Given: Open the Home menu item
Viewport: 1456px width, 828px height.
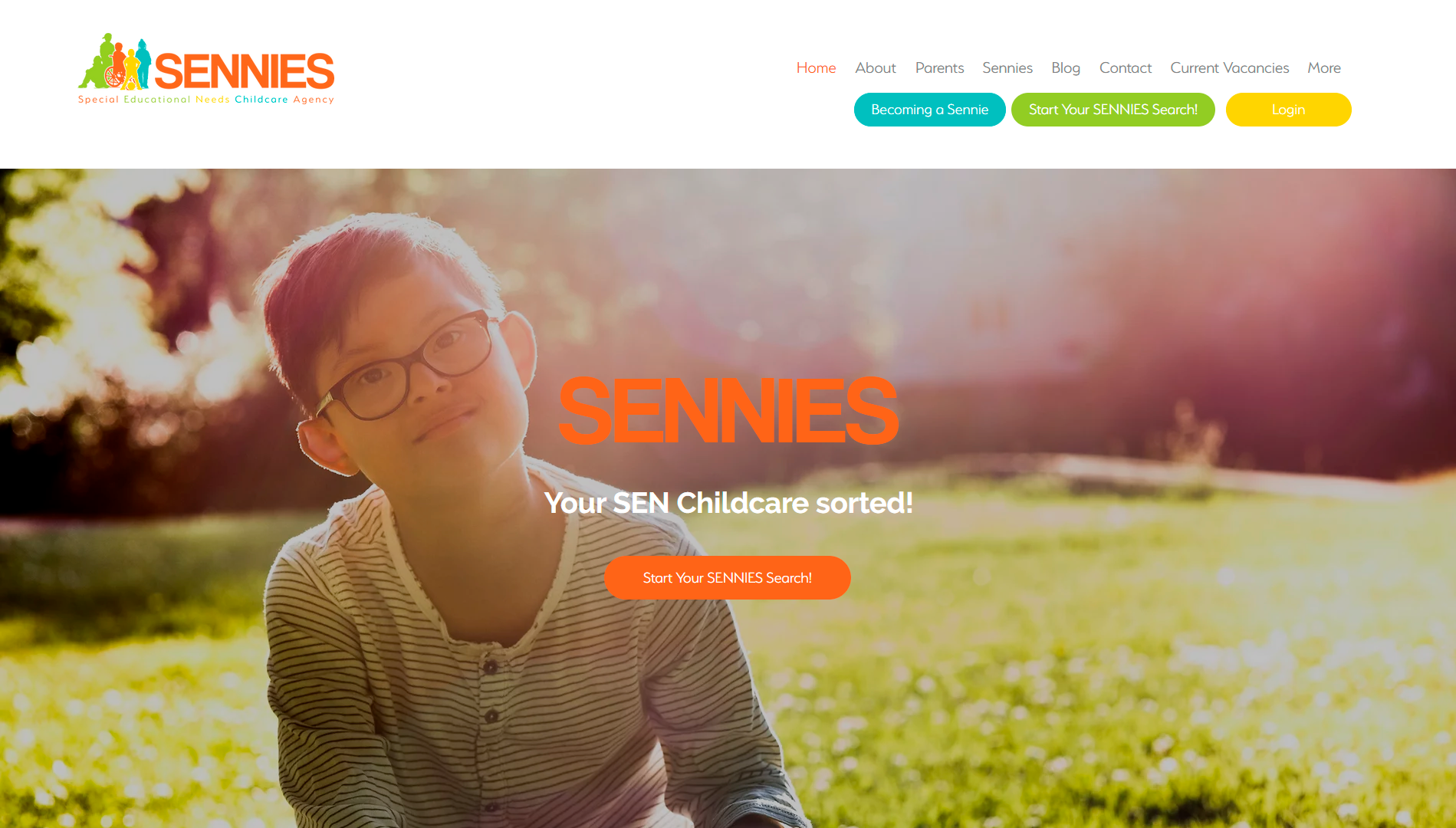Looking at the screenshot, I should 816,67.
